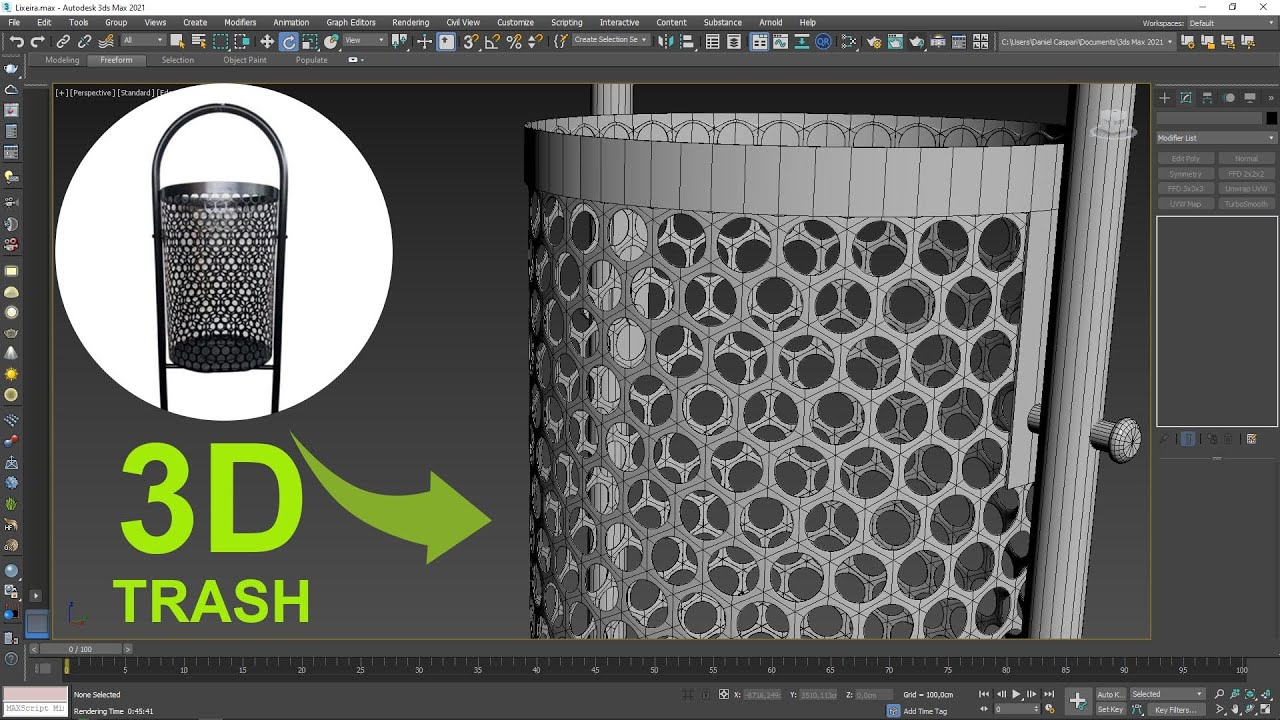This screenshot has width=1280, height=720.
Task: Click the Mirror tool icon
Action: coord(665,41)
